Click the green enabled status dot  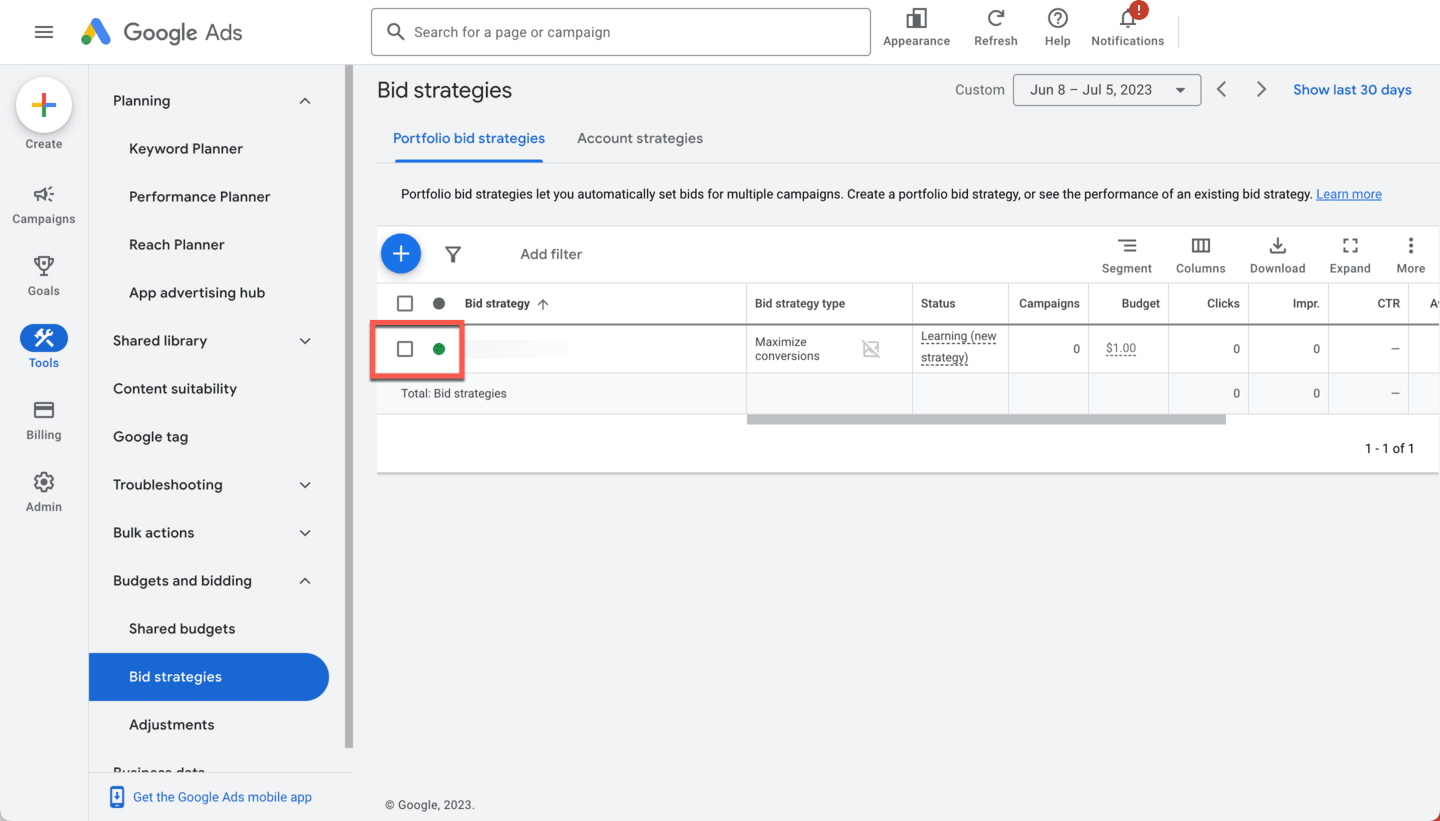[x=439, y=349]
